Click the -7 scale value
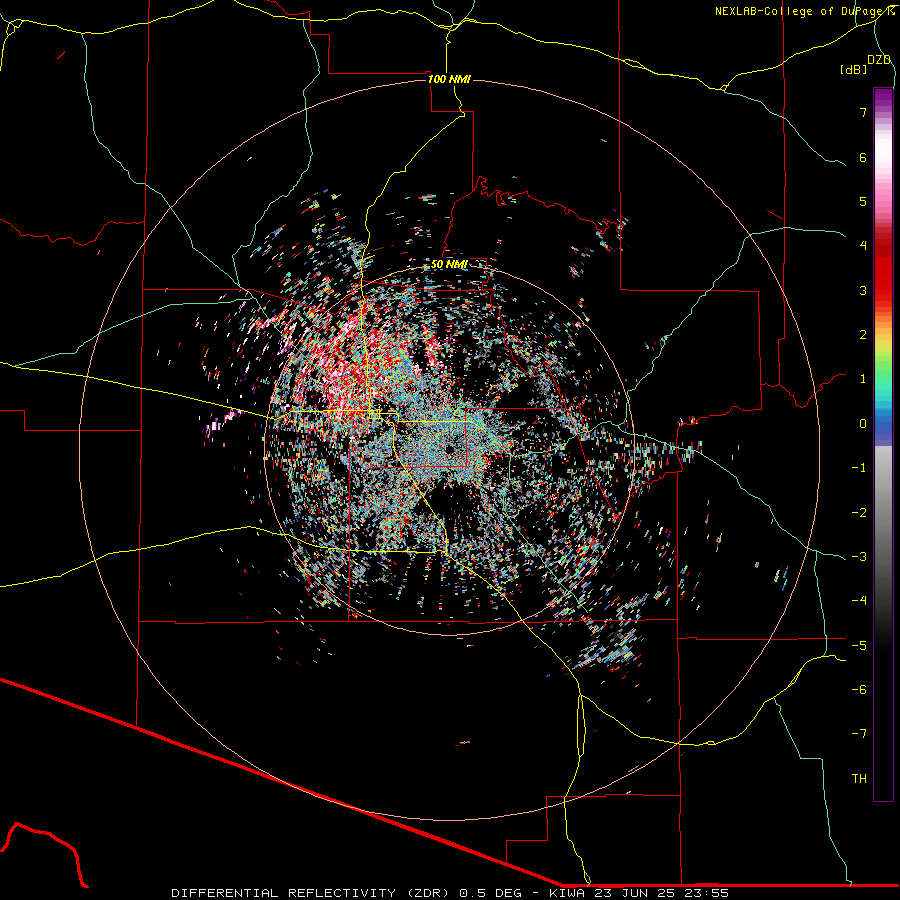The height and width of the screenshot is (900, 900). [859, 734]
